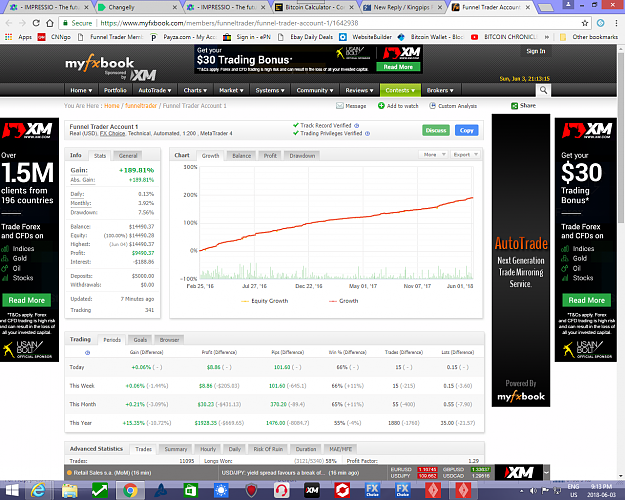Open the Portfolio navigation item
Screen dimensions: 625x500
(115, 90)
